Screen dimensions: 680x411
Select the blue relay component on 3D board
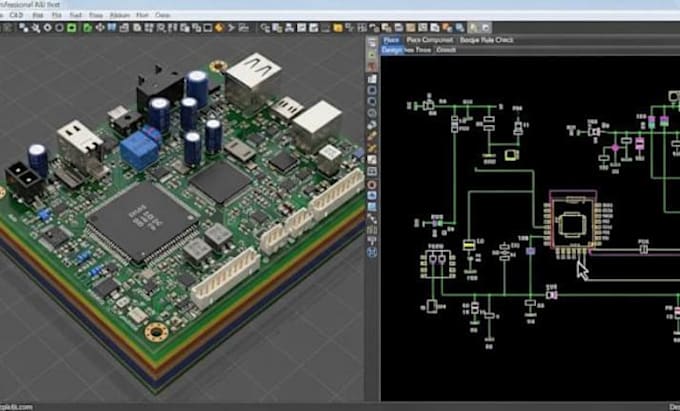coord(139,150)
